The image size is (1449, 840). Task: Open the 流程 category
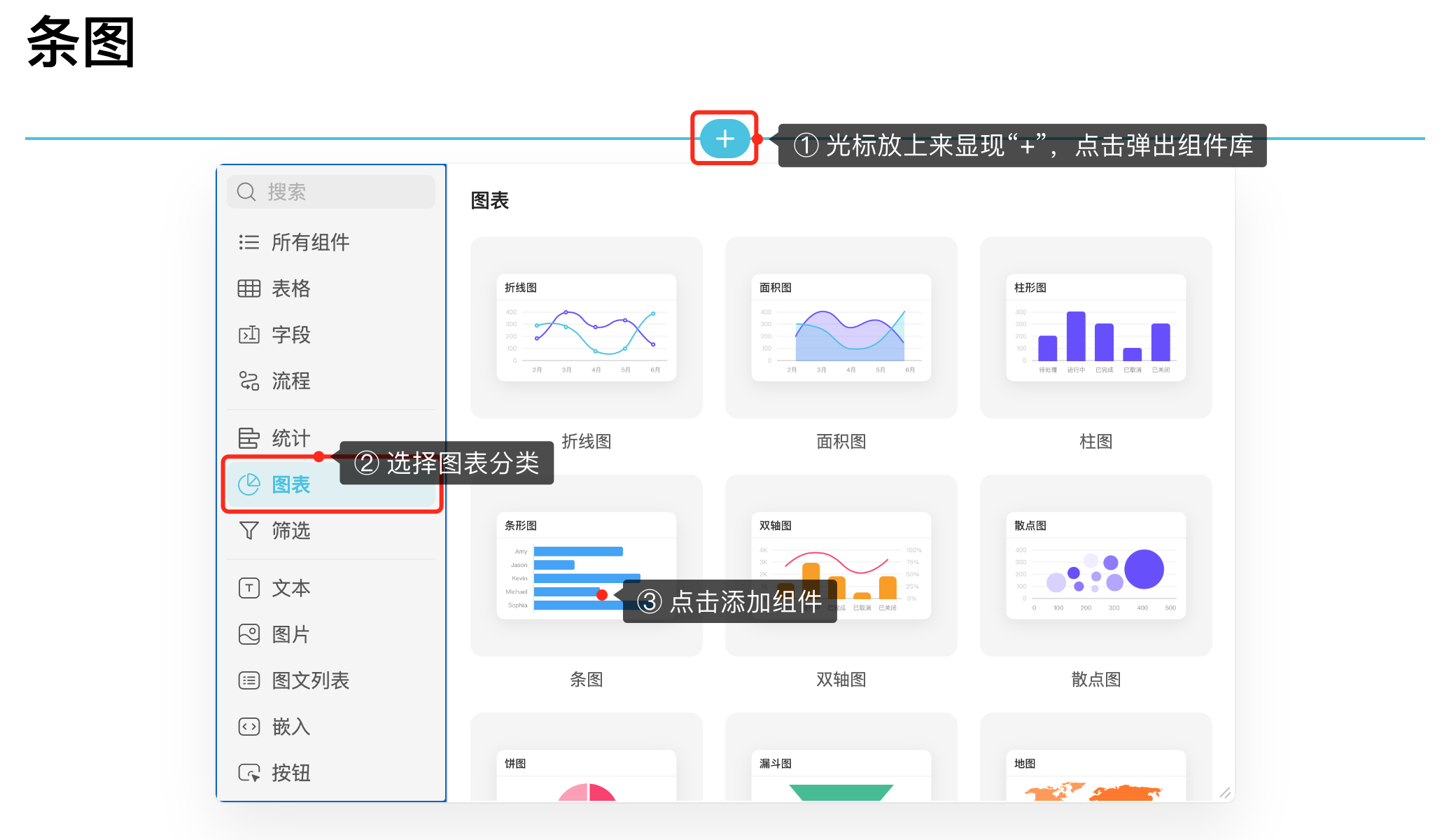coord(331,381)
